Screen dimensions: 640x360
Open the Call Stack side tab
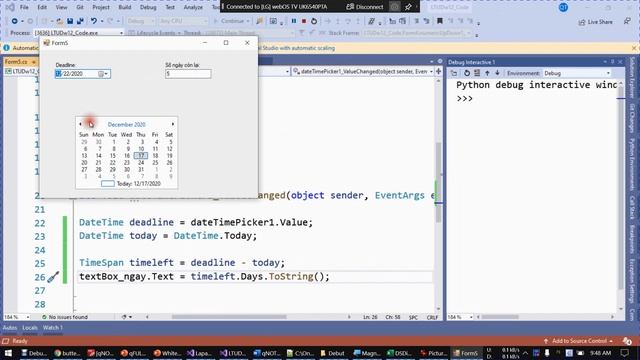632,208
